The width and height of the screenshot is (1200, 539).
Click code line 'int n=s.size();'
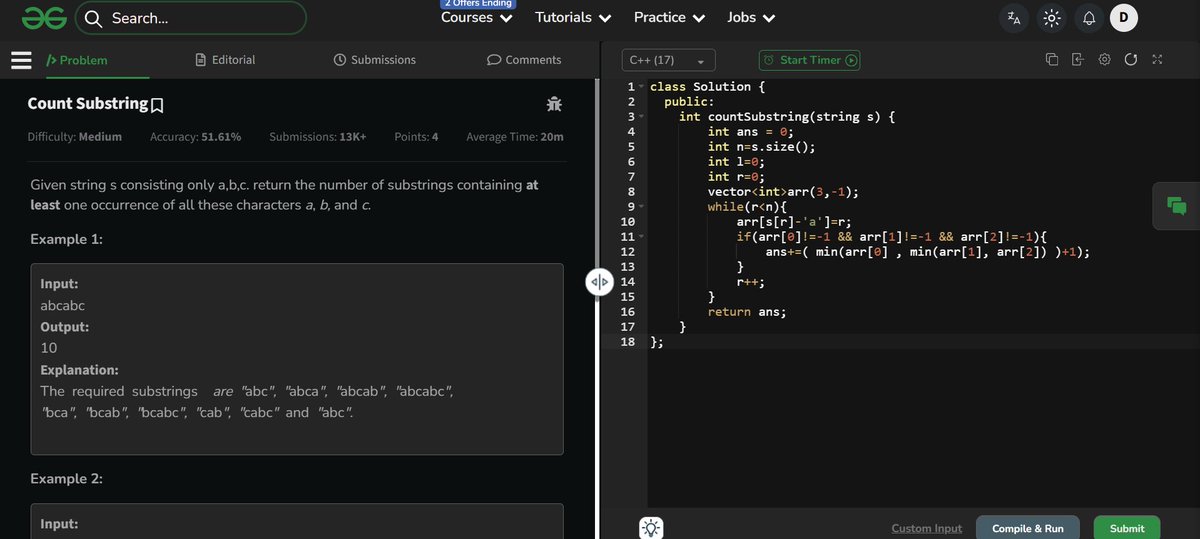762,147
